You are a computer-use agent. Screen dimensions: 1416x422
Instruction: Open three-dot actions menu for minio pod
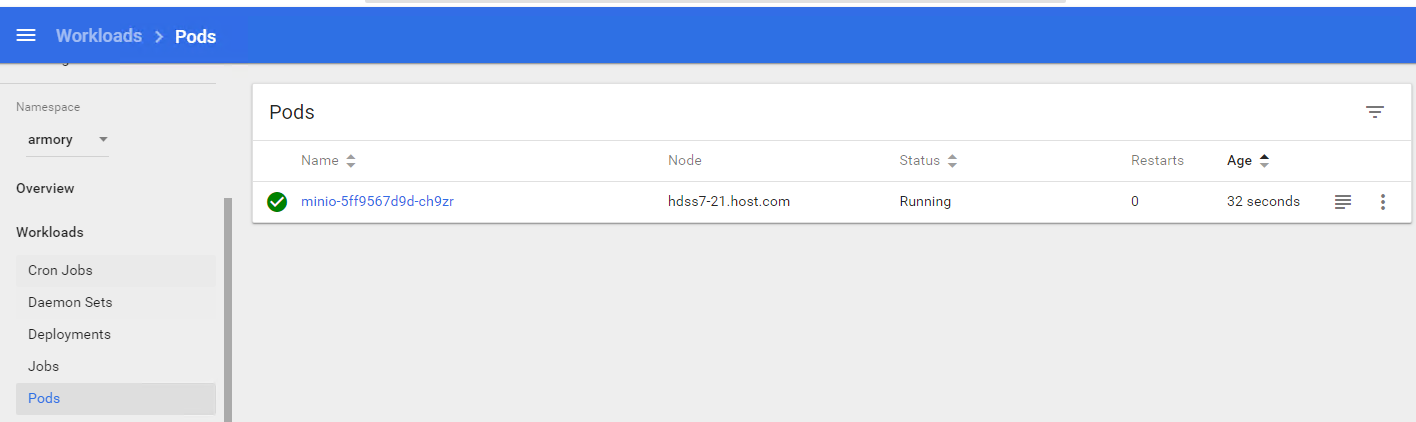click(x=1383, y=202)
